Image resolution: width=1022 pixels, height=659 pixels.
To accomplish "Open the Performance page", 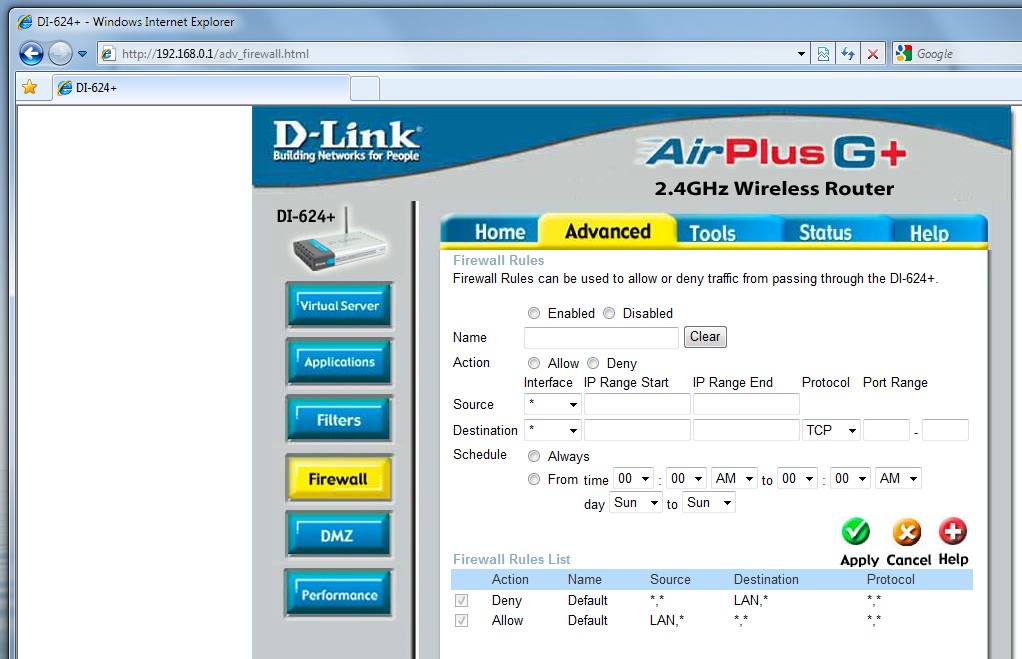I will [x=339, y=594].
